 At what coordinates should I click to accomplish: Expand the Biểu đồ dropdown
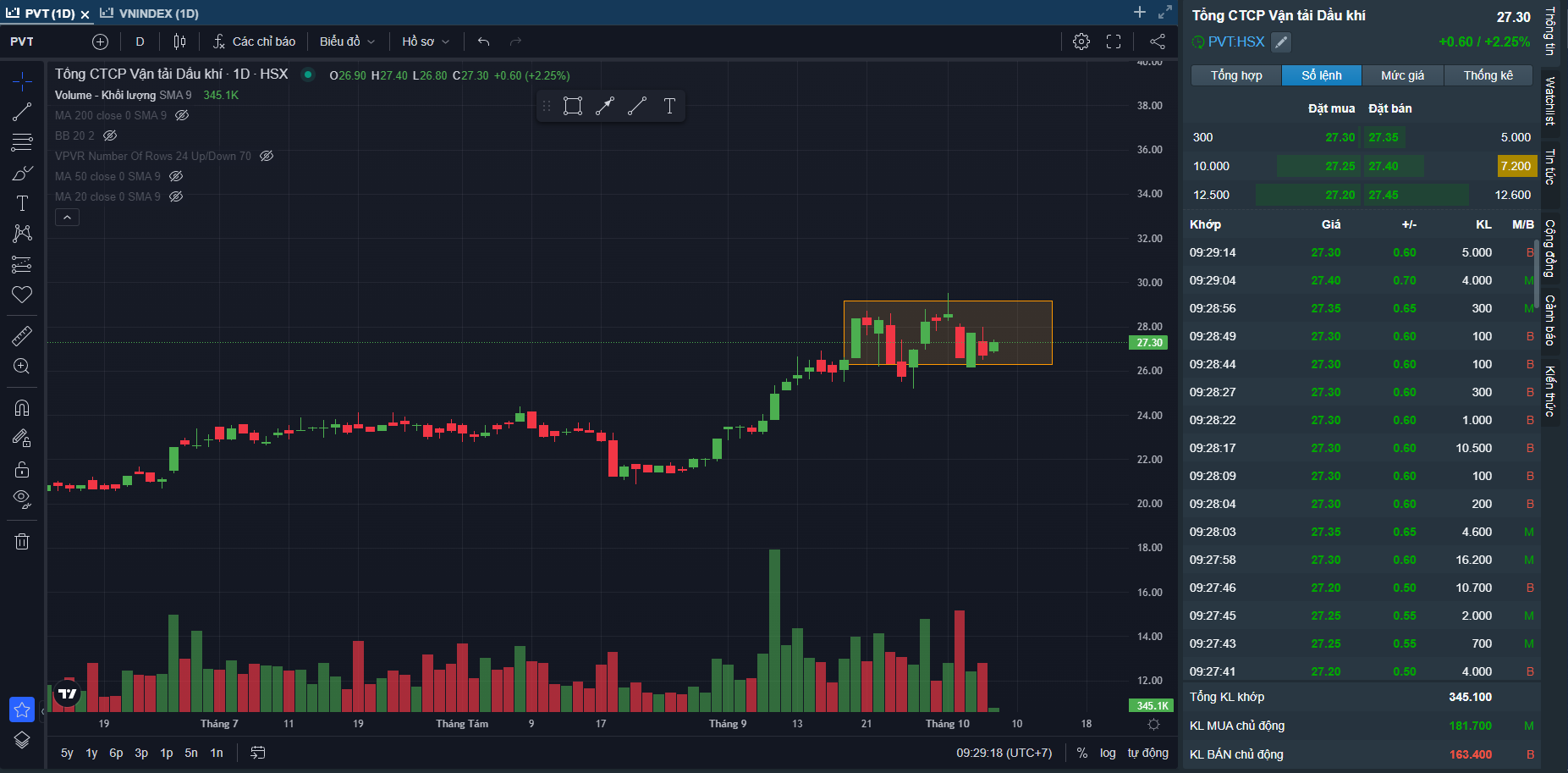347,41
